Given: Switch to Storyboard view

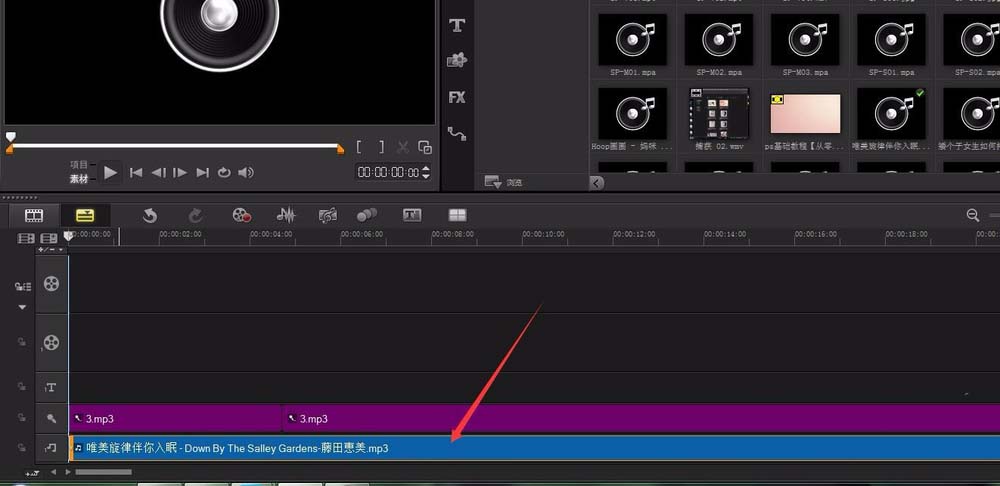Looking at the screenshot, I should click(34, 216).
